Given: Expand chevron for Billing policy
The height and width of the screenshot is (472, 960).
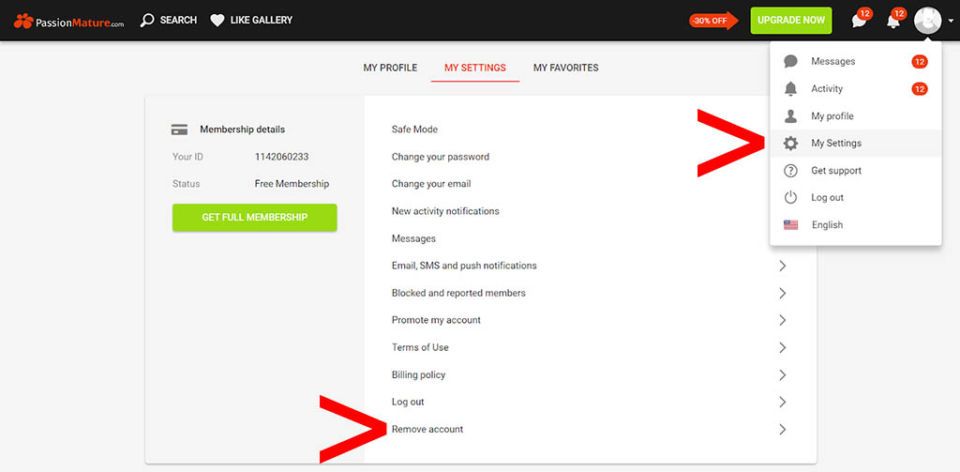Looking at the screenshot, I should (x=782, y=375).
